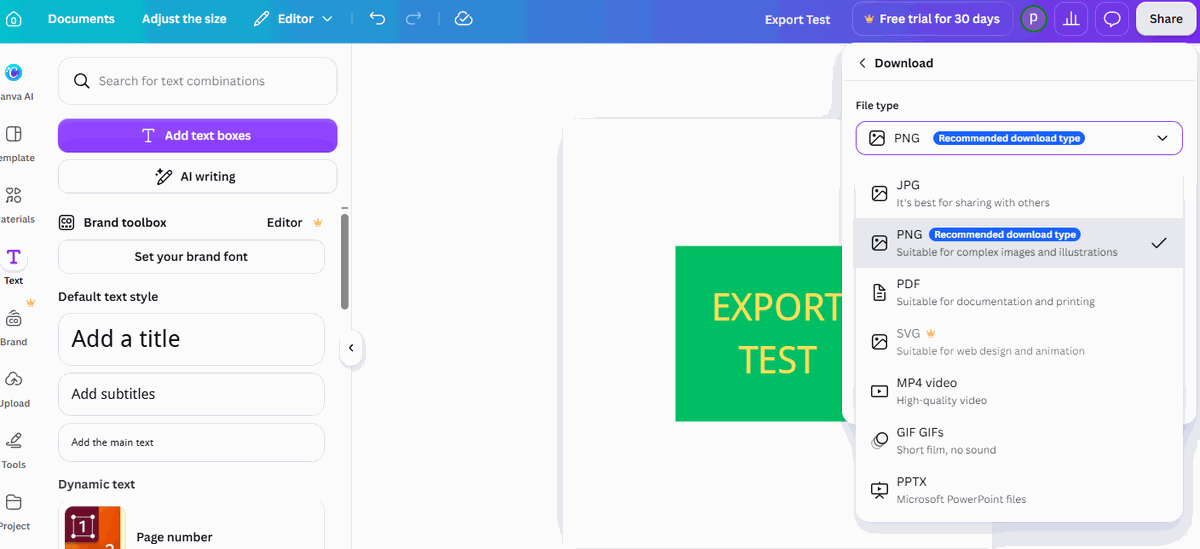Open the comments speech bubble icon

1111,19
